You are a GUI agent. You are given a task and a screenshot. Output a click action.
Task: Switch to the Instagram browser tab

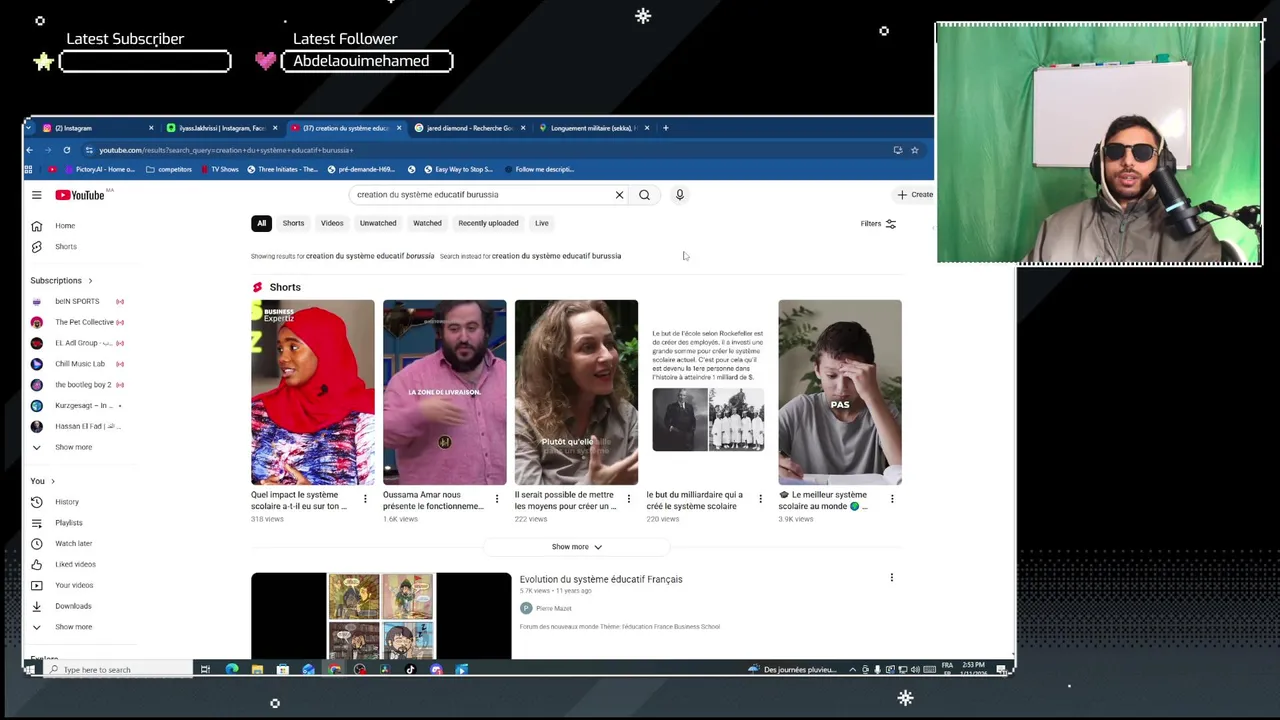pyautogui.click(x=96, y=128)
